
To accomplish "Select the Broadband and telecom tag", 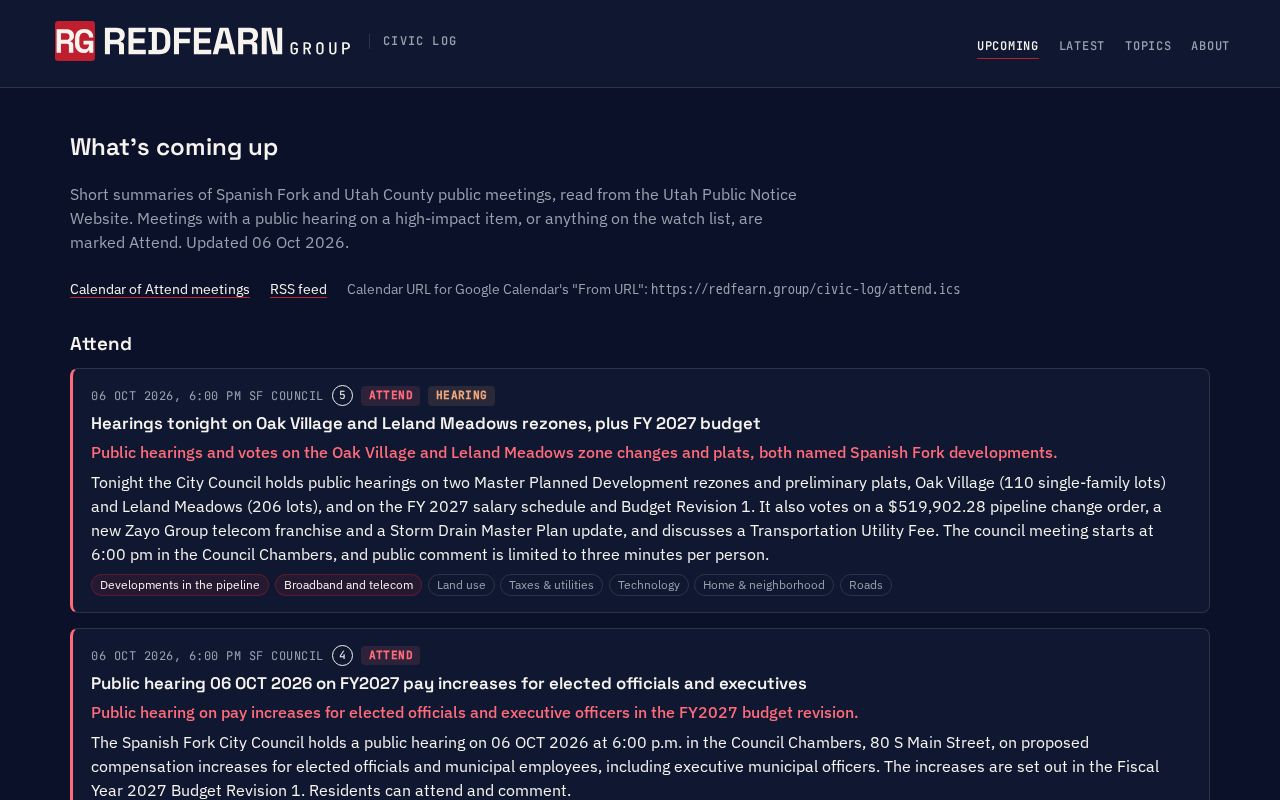I will pos(348,585).
